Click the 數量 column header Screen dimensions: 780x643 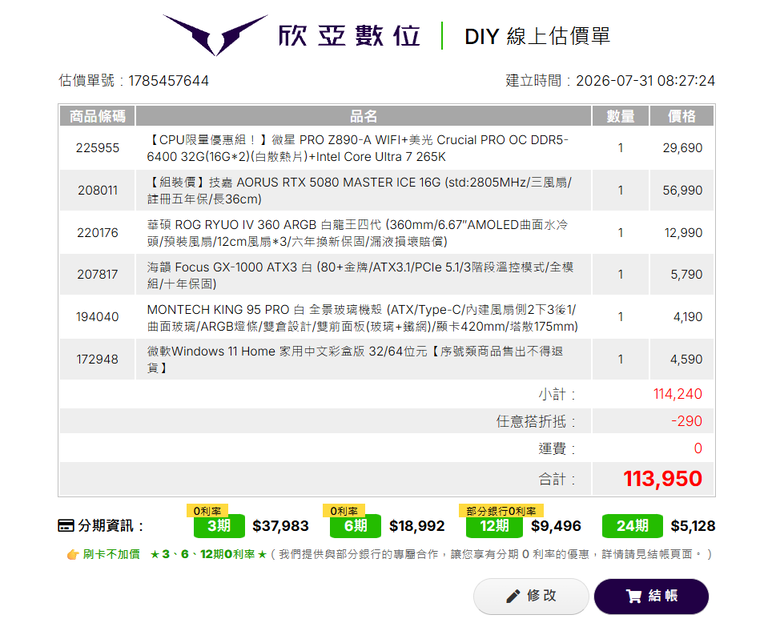coord(620,116)
